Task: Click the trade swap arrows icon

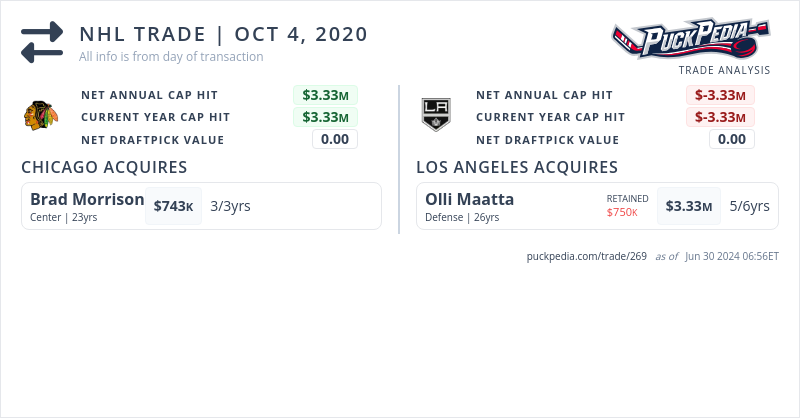Action: coord(42,43)
